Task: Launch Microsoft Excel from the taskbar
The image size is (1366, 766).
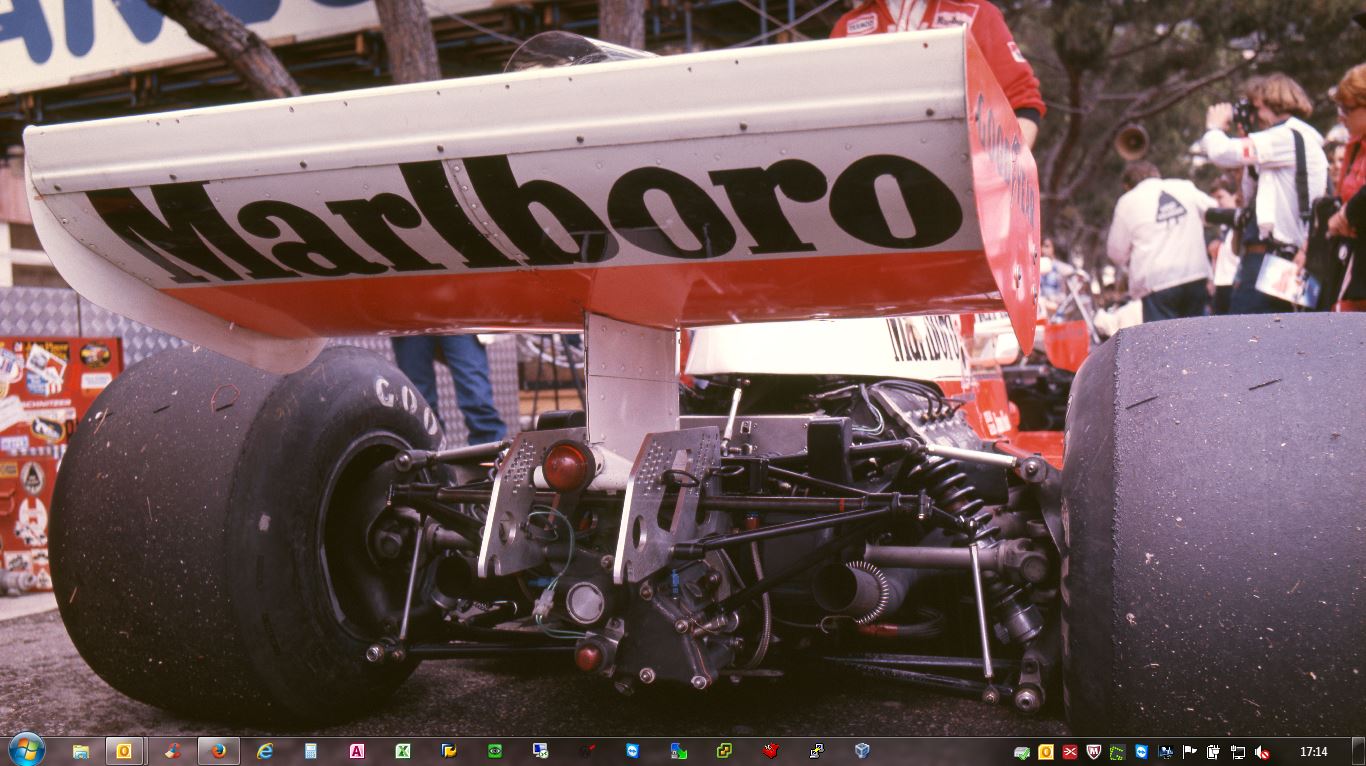Action: 403,751
